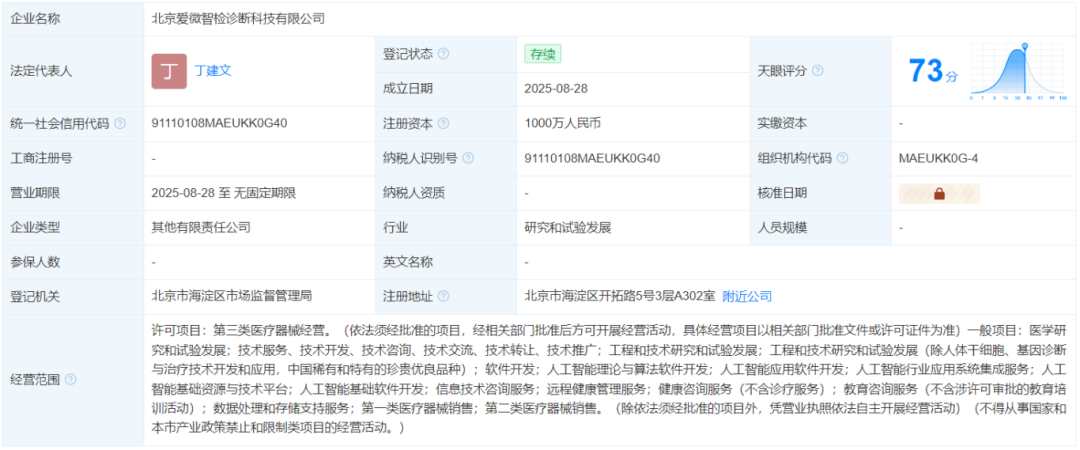
Task: Select the credit code 91110108MAEUKK0G40 under 统一社会信用代码
Action: tap(220, 124)
